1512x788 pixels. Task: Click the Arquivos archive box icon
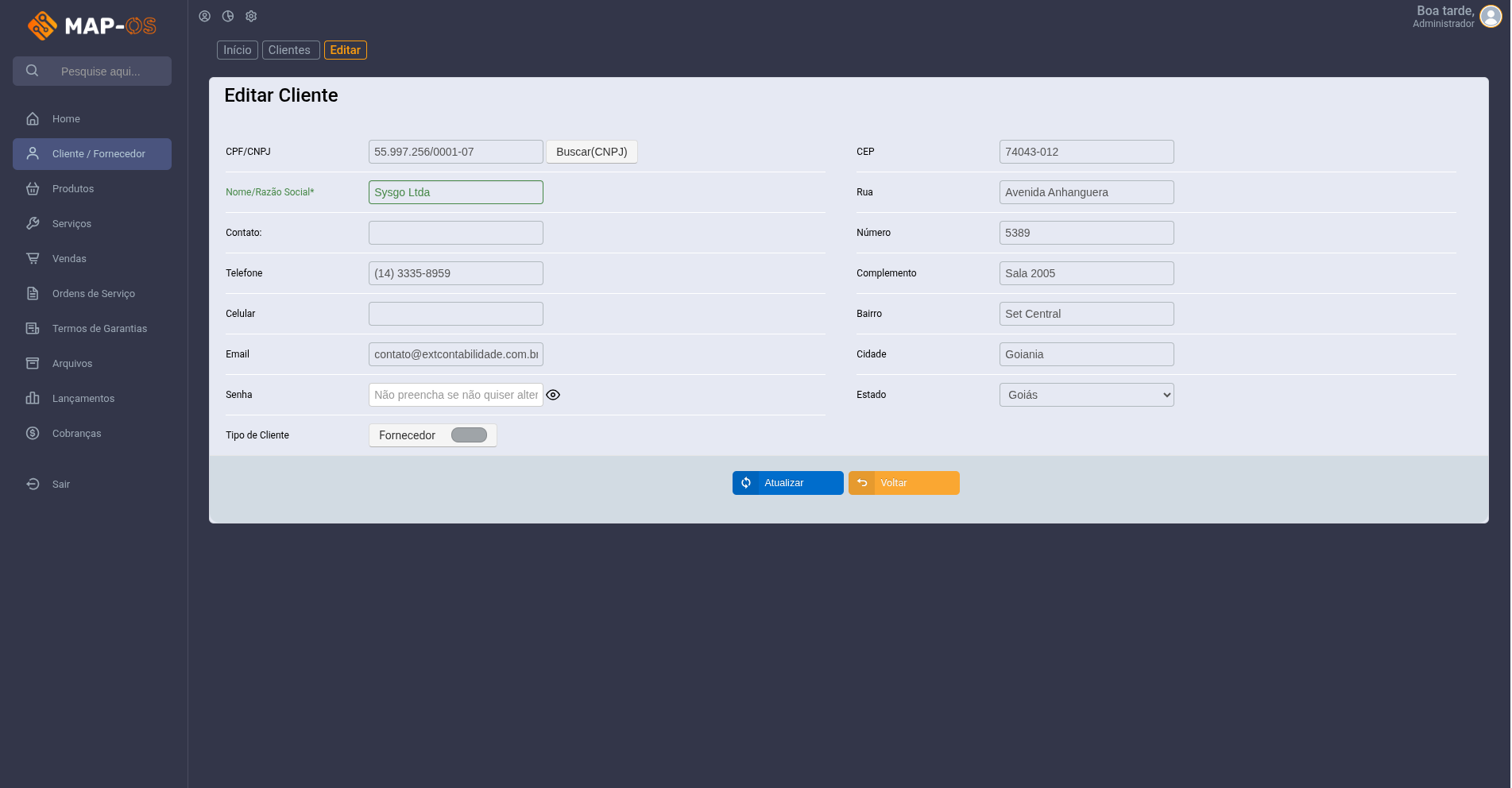(33, 364)
